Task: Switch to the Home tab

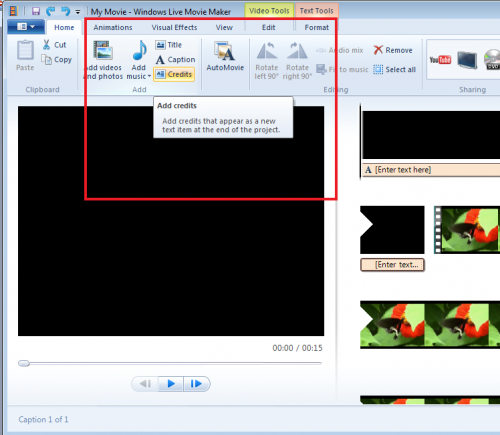Action: click(x=64, y=27)
